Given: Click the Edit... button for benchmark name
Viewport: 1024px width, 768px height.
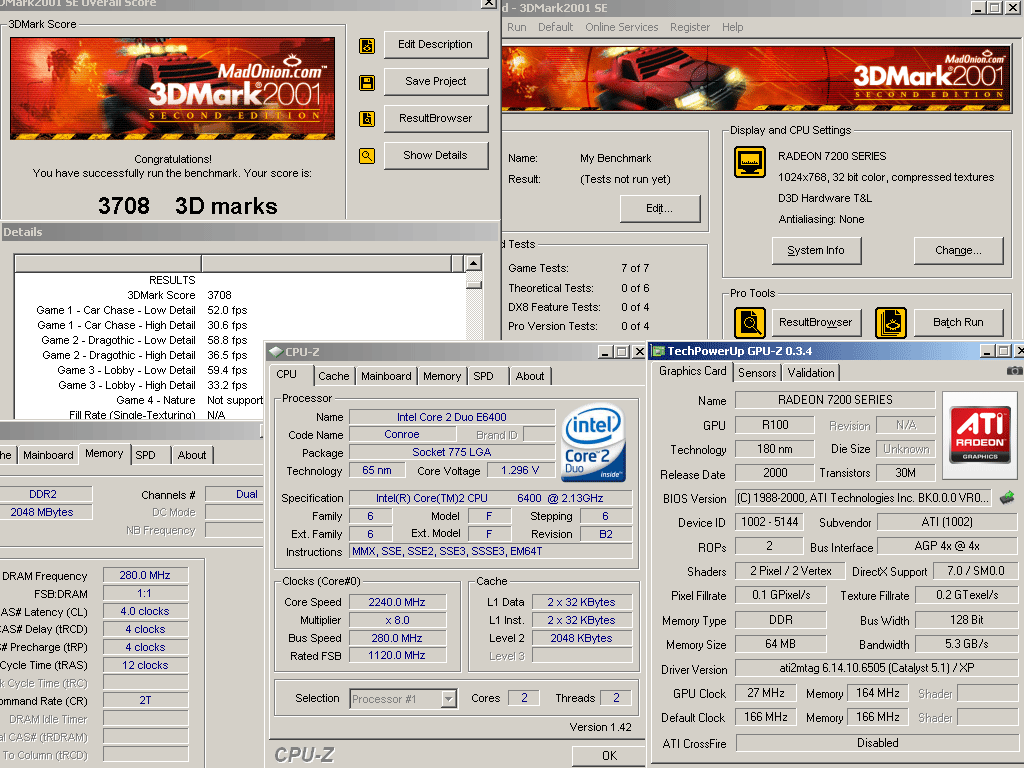Looking at the screenshot, I should click(x=660, y=208).
